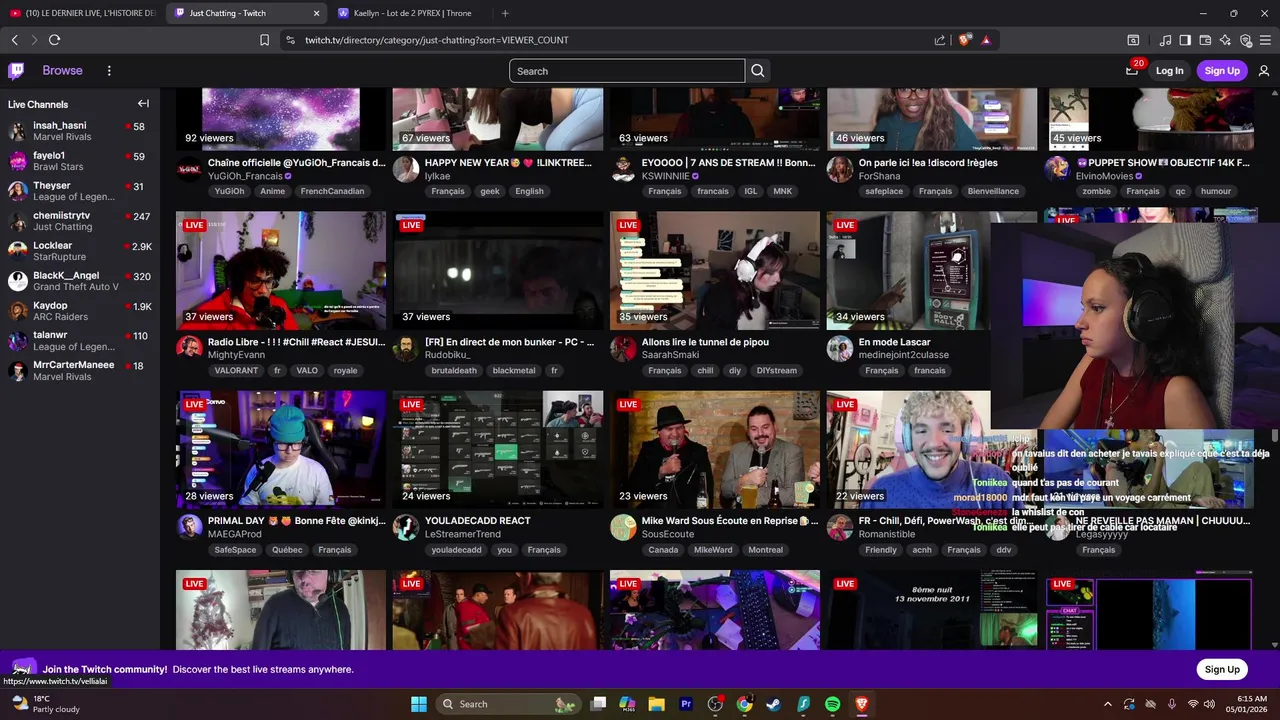Open new browser tab
Image resolution: width=1280 pixels, height=720 pixels.
coord(505,13)
